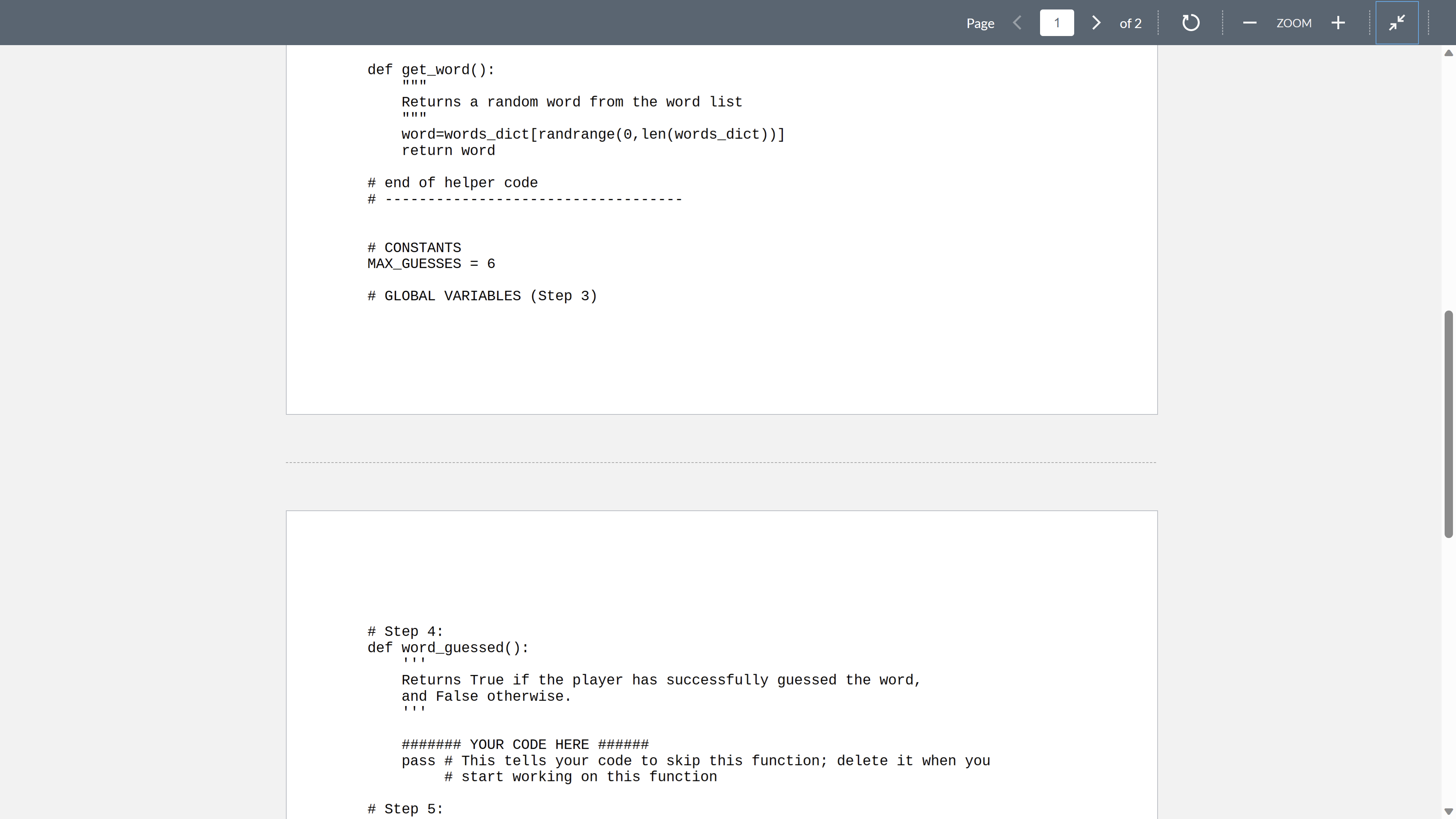Click the comment '# GLOBAL VARIABLES (Step 3)'
This screenshot has width=1456, height=819.
tap(482, 296)
